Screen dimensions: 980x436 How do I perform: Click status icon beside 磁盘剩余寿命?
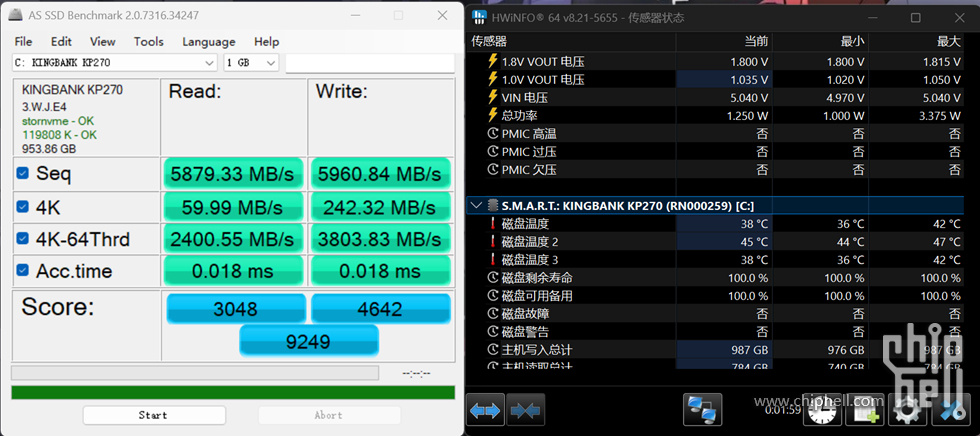[x=493, y=278]
